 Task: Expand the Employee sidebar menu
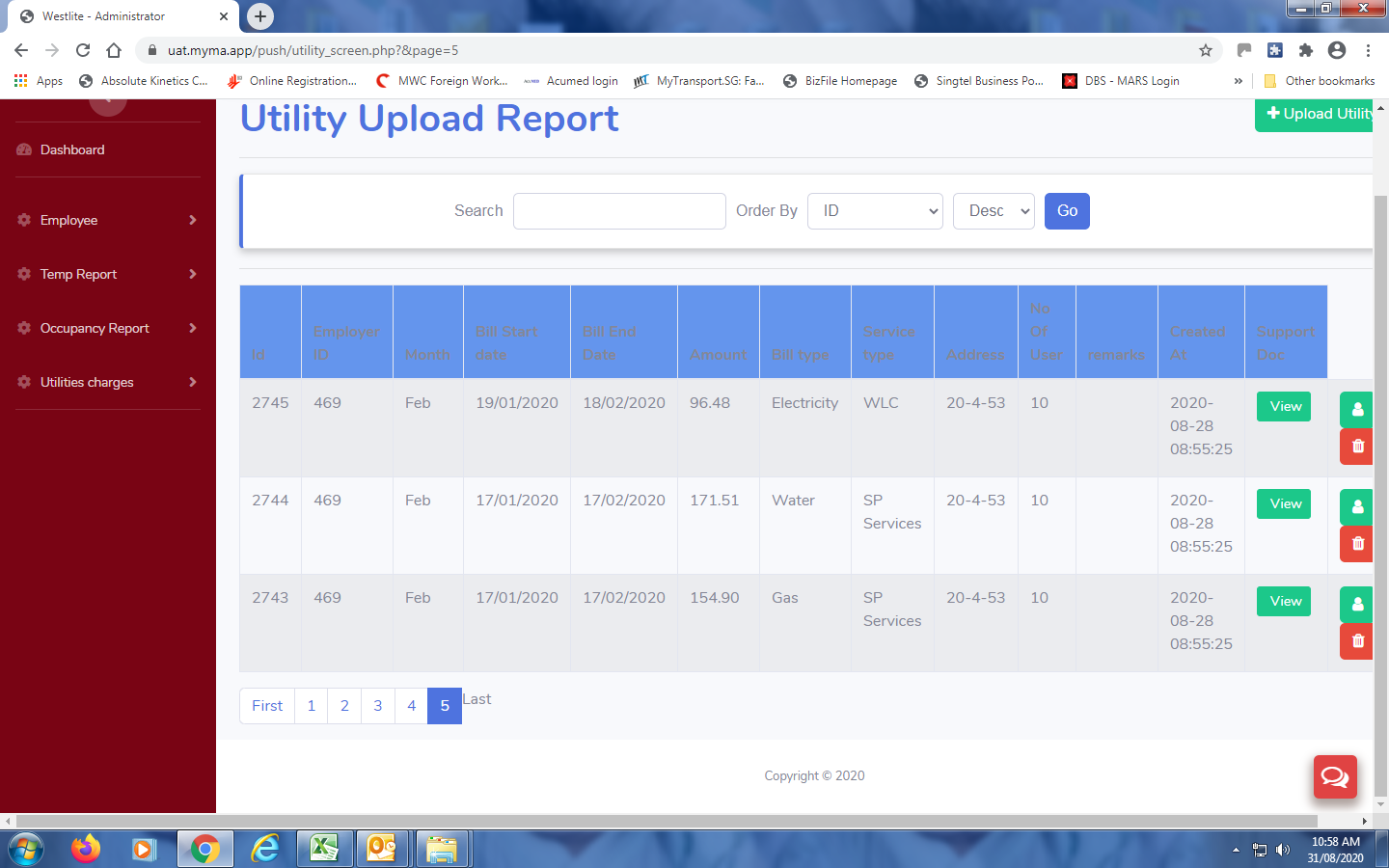[x=108, y=220]
